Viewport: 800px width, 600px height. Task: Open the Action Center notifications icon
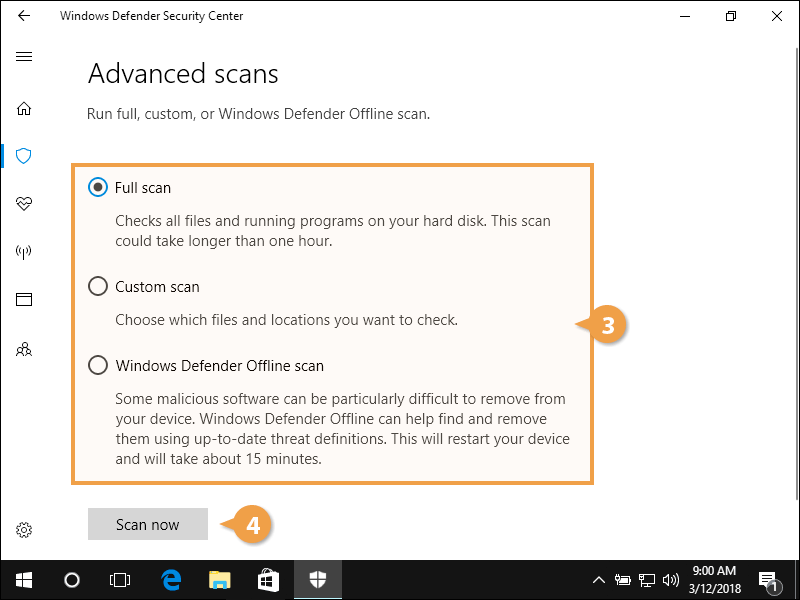pos(769,580)
